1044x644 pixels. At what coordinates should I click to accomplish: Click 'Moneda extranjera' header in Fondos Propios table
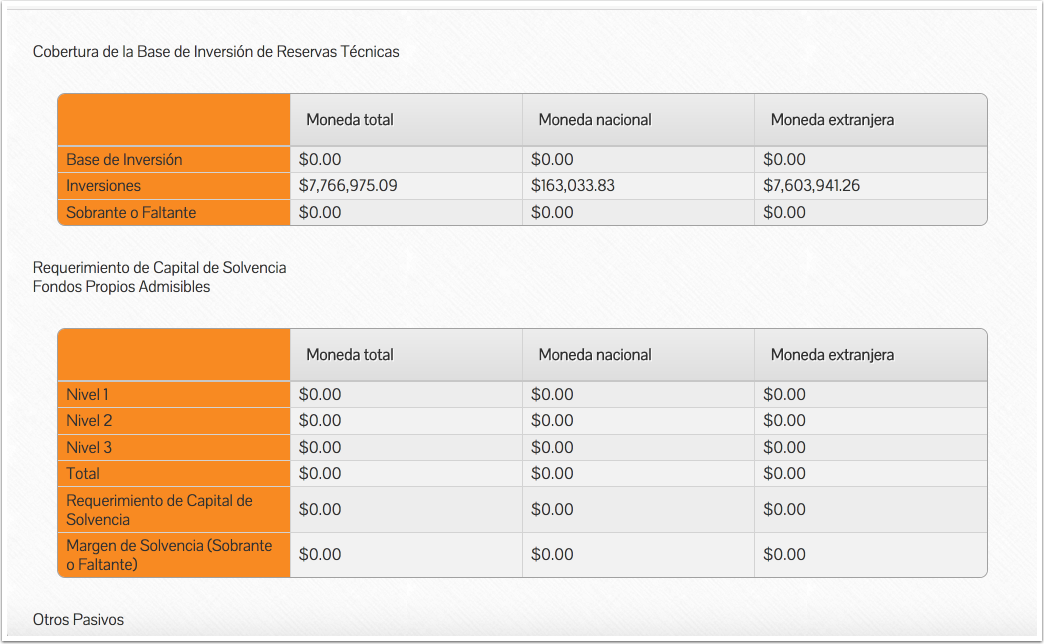coord(832,355)
